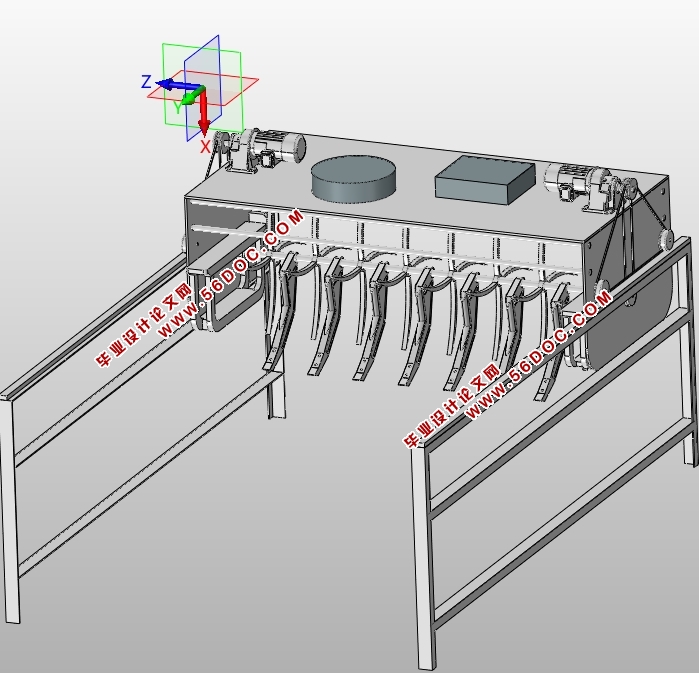699x673 pixels.
Task: Select the green Y axis arrow
Action: (193, 96)
